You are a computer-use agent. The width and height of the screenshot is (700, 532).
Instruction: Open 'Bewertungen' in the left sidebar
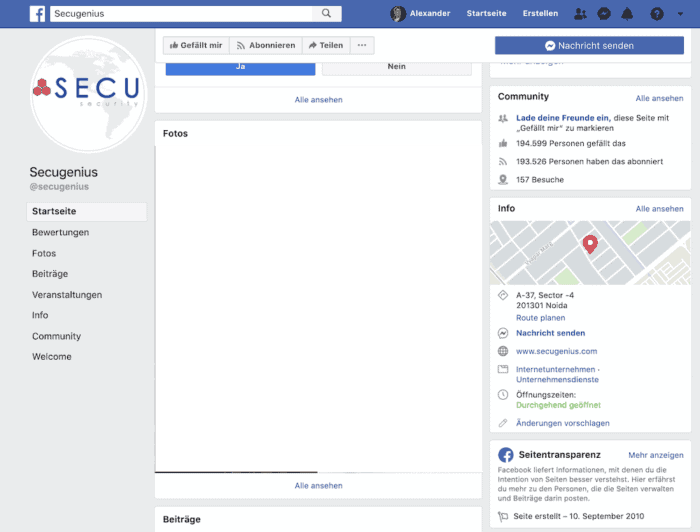60,233
